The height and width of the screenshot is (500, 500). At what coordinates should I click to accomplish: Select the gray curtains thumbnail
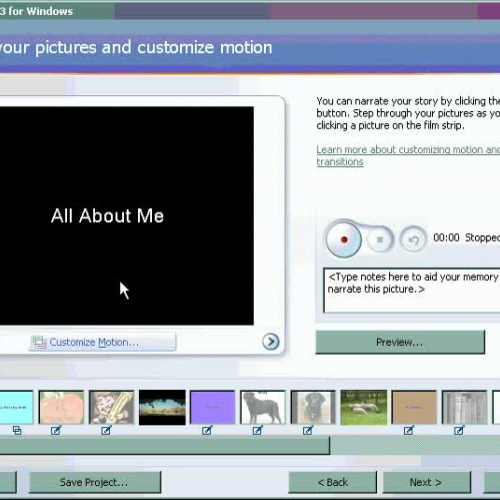(x=464, y=407)
